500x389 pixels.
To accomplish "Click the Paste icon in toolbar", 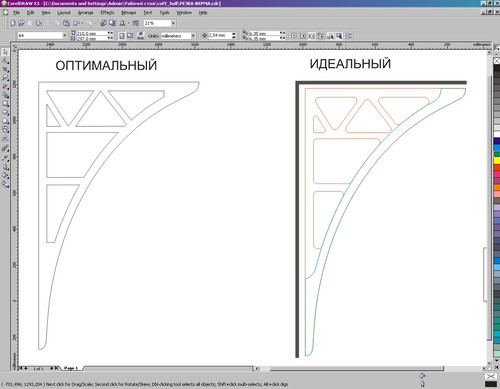I will point(66,23).
